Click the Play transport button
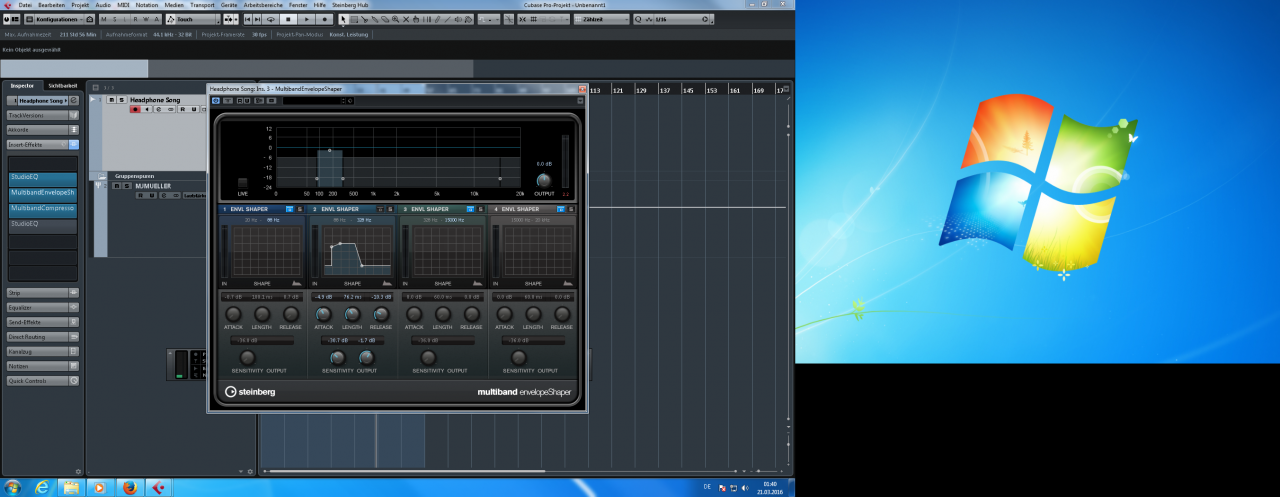The width and height of the screenshot is (1280, 497). (306, 19)
